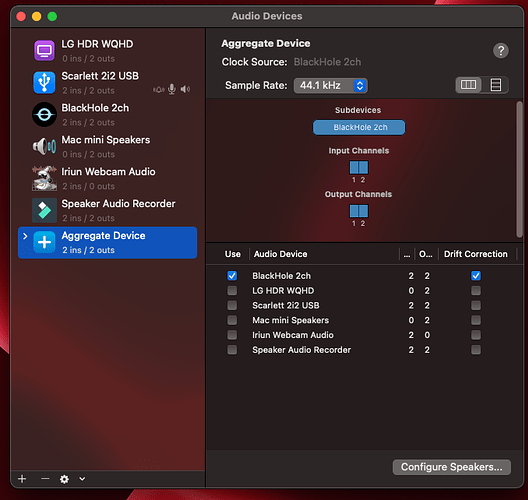
Task: Click the LG HDR WQHD display icon
Action: [44, 51]
